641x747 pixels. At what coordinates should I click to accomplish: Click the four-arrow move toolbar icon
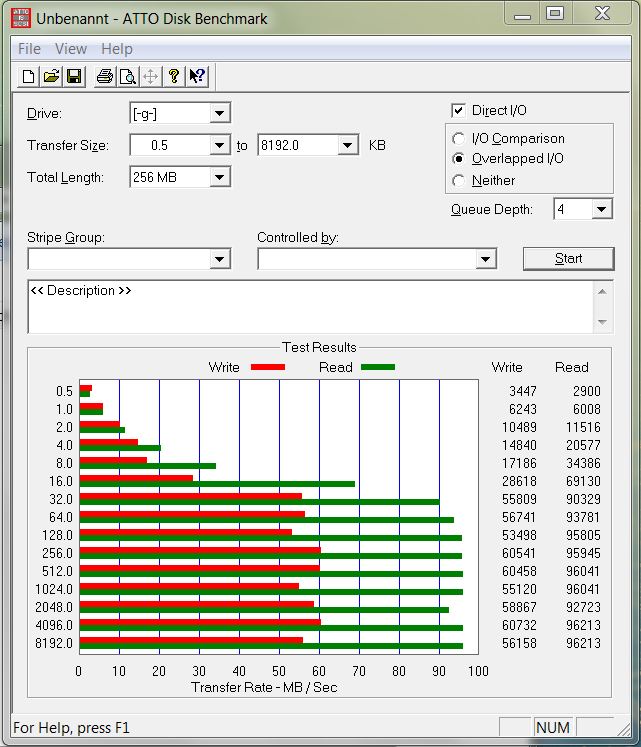pyautogui.click(x=150, y=76)
